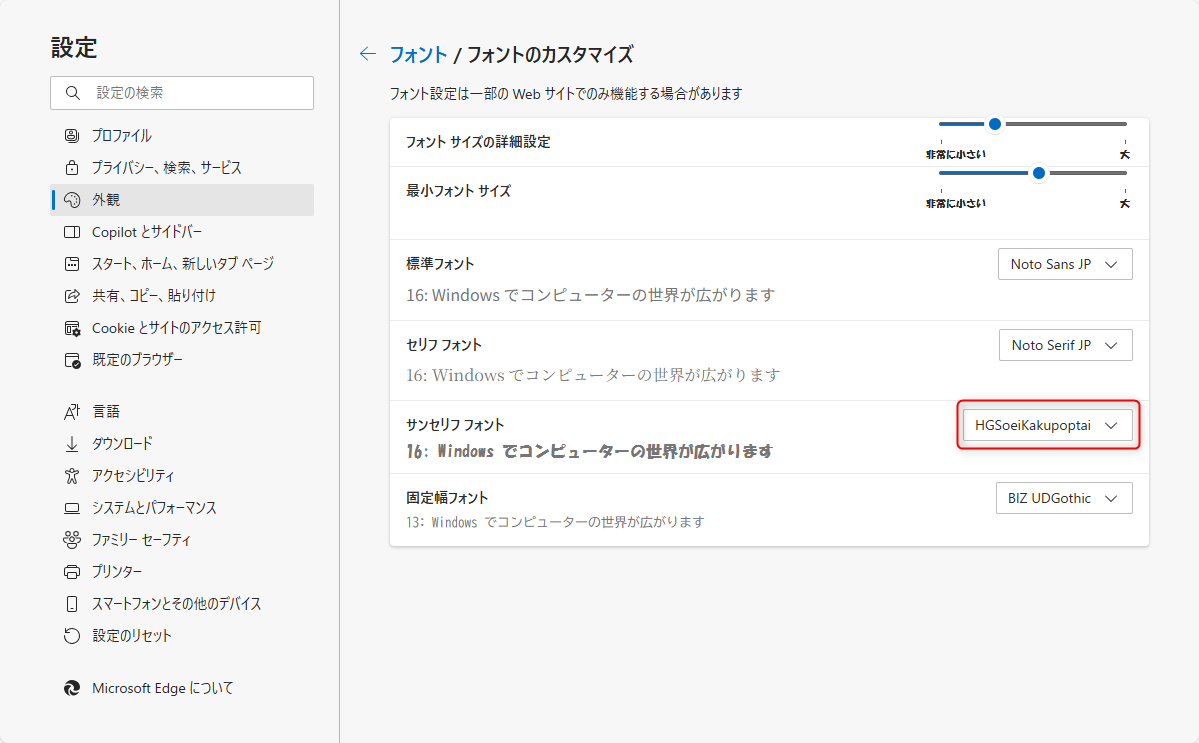
Task: Open the 言語 settings page
Action: (x=182, y=411)
